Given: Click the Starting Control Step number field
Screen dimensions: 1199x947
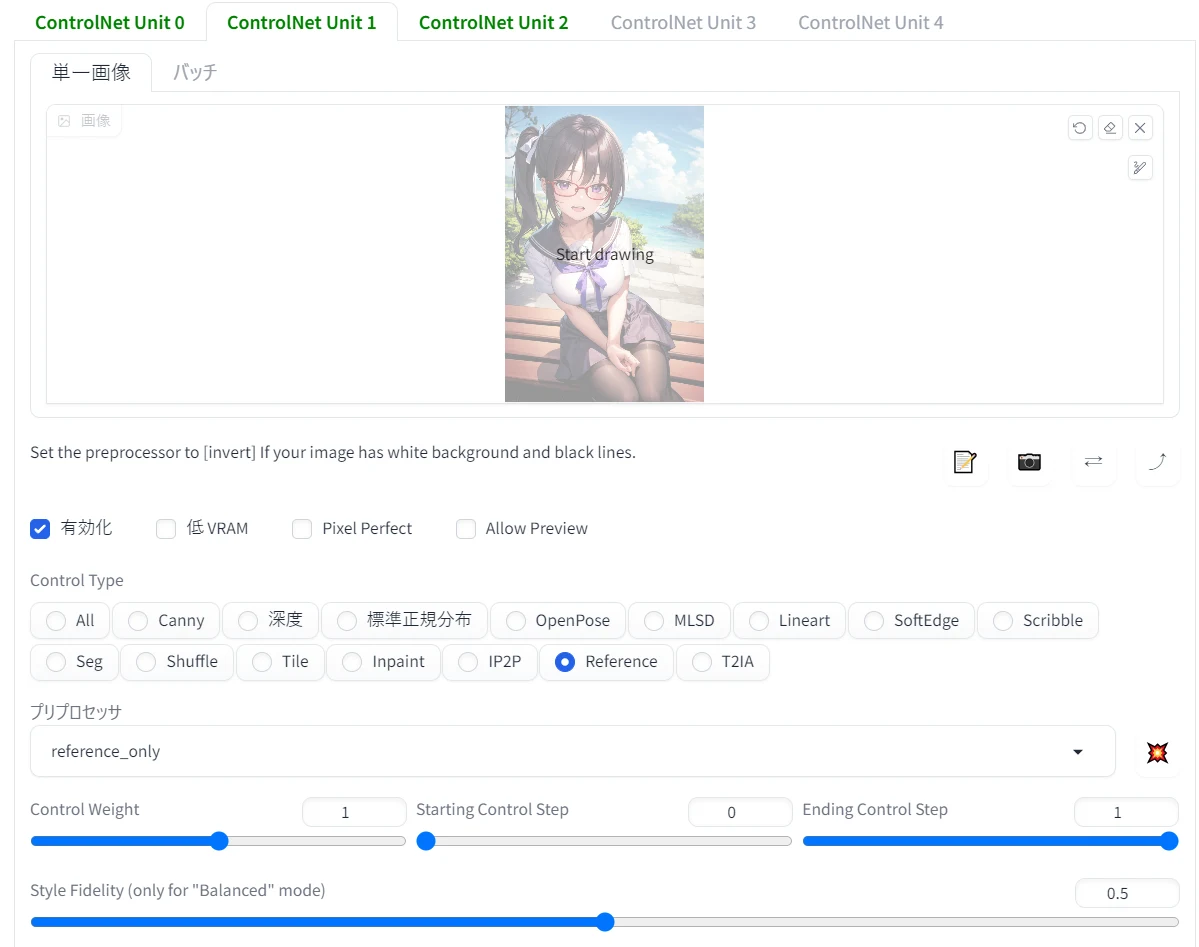Looking at the screenshot, I should click(x=740, y=812).
